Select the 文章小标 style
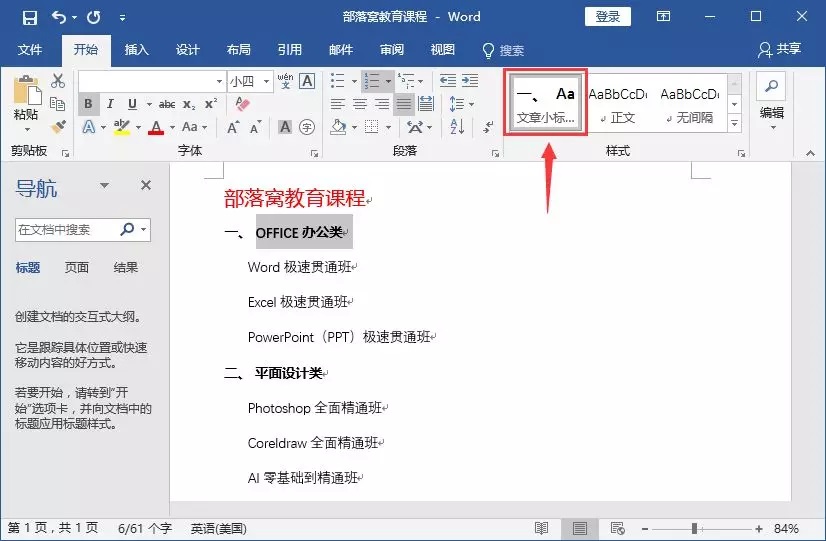The height and width of the screenshot is (541, 826). pyautogui.click(x=546, y=103)
